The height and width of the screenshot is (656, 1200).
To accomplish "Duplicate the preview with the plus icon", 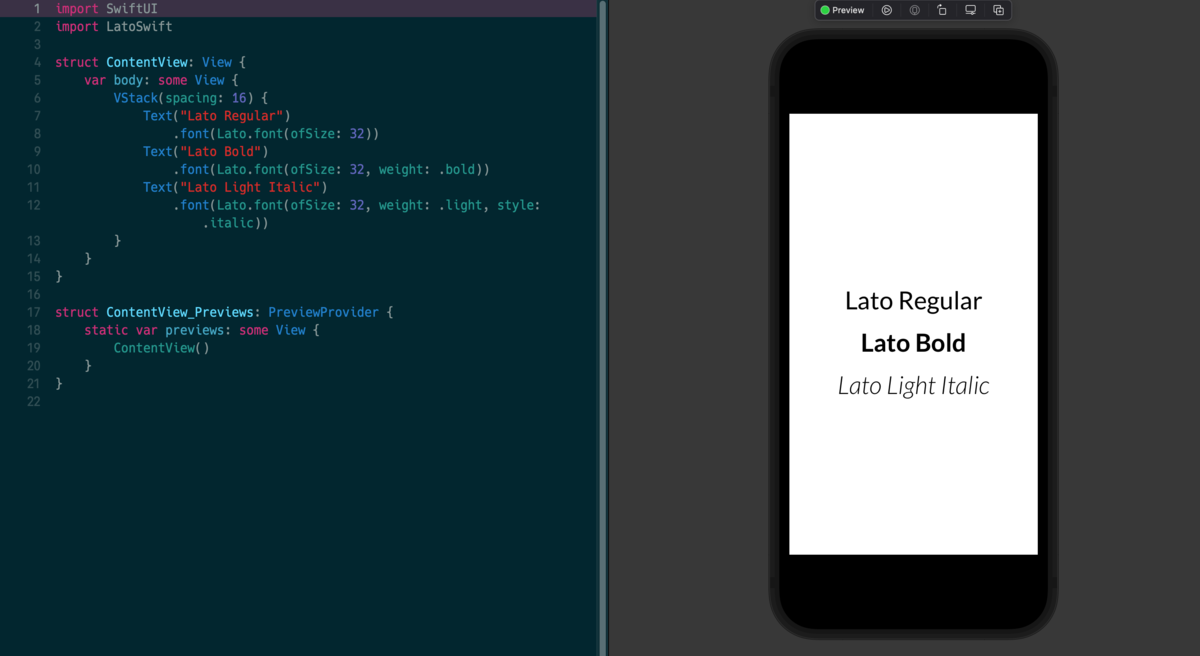I will pos(998,10).
